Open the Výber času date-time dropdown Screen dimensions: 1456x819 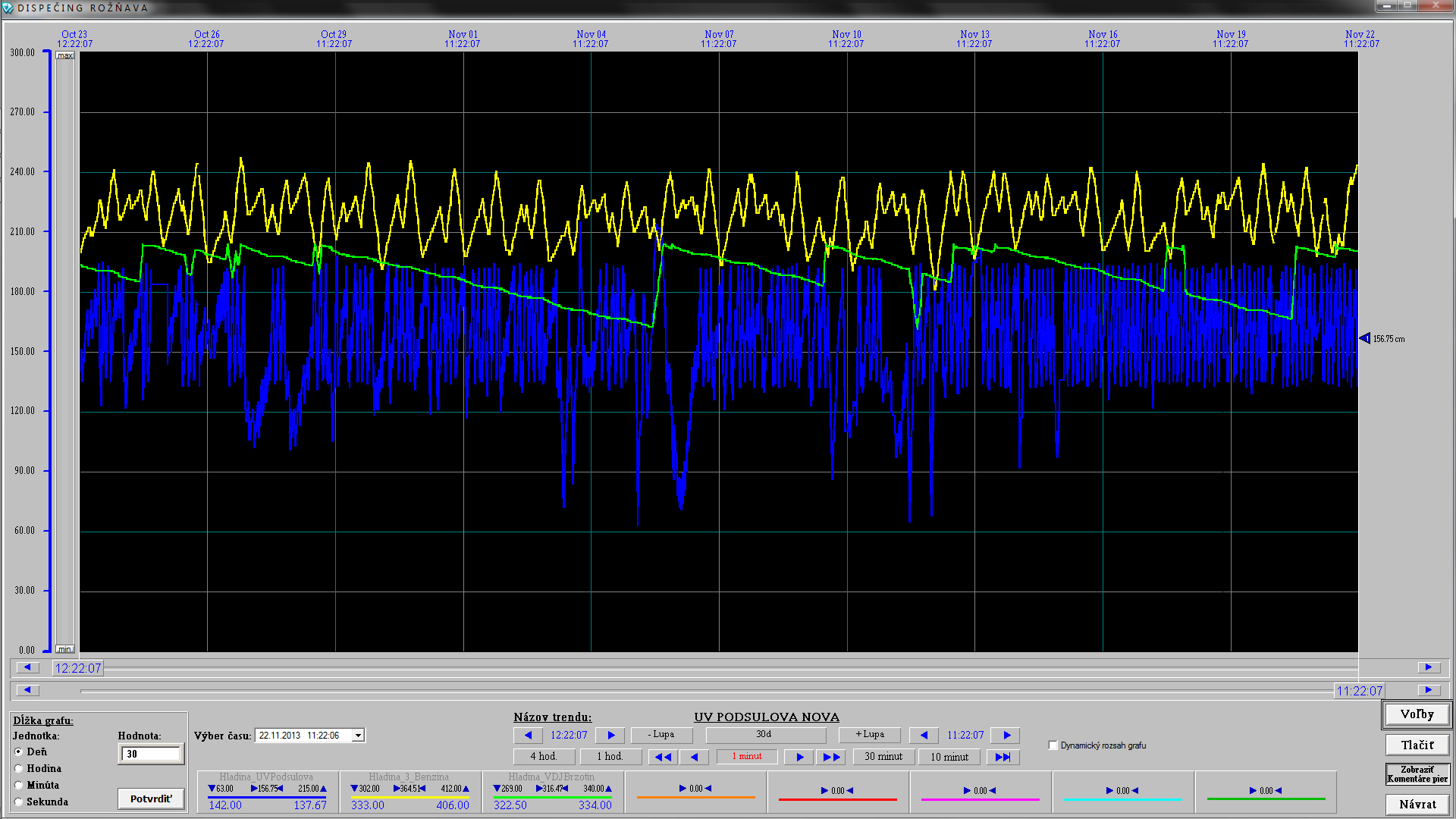[x=358, y=736]
